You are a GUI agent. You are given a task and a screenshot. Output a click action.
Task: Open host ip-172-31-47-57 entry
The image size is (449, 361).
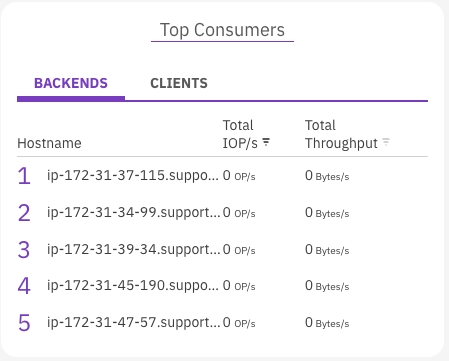click(133, 322)
